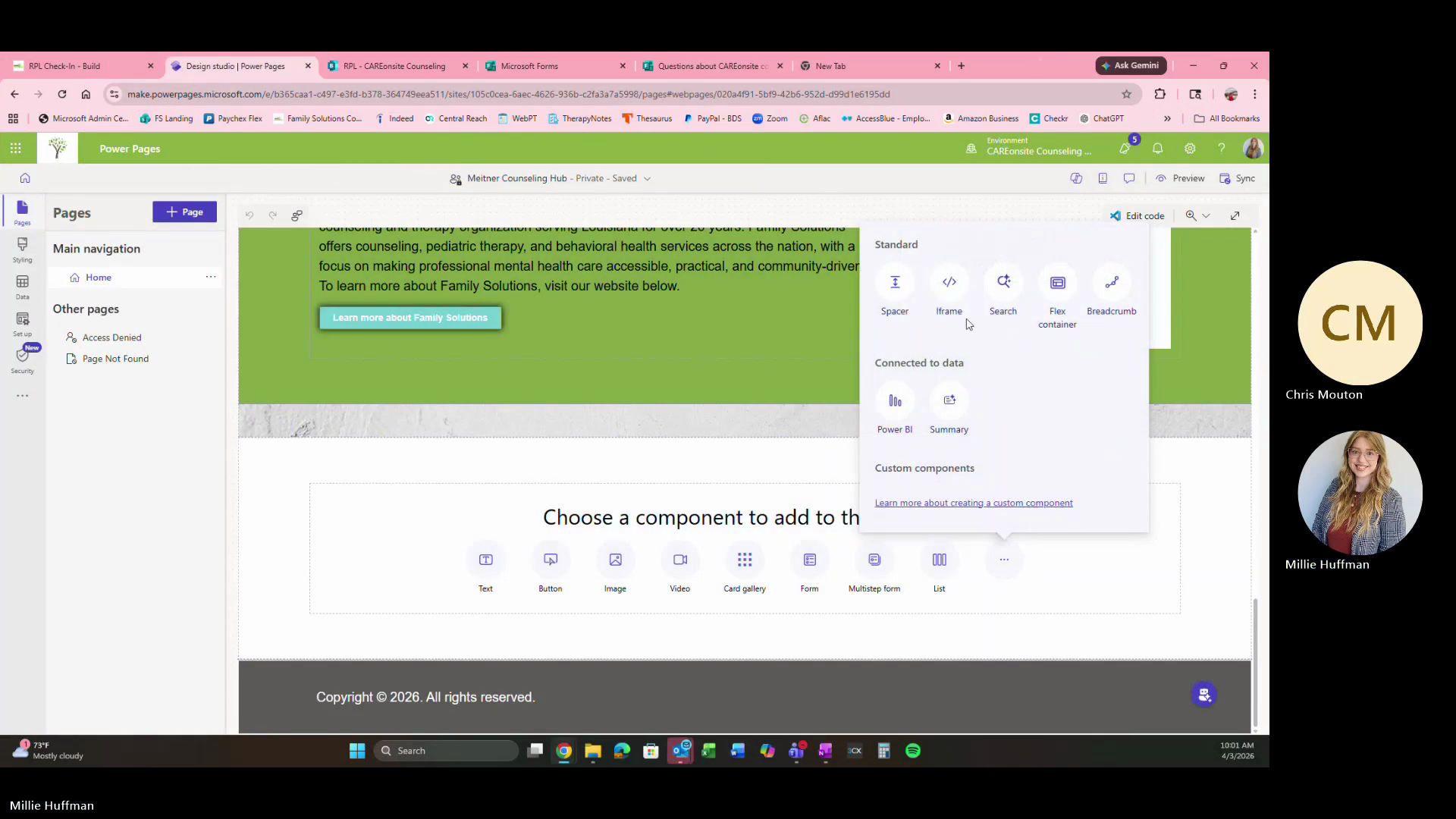Switch to RPL Check-In - Build tab

coord(83,66)
